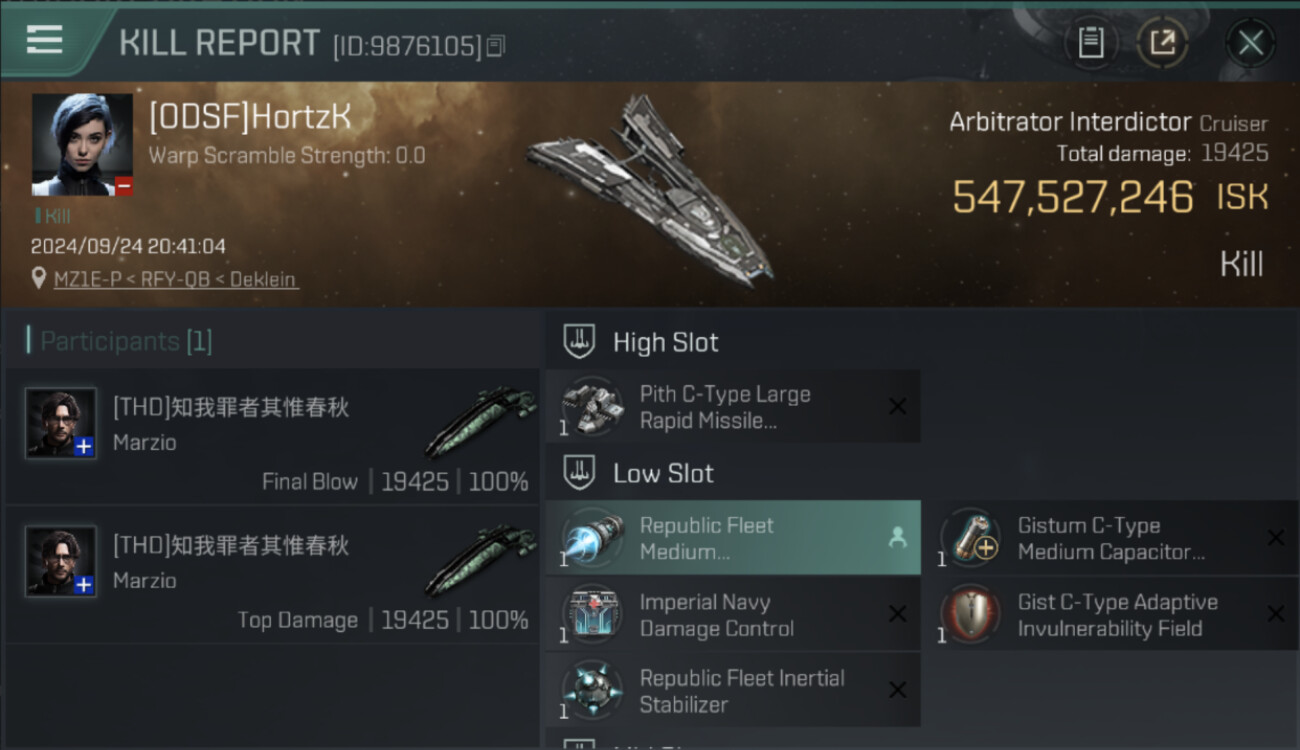Open the MZ1E-P location link
Screen dimensions: 1300x750
[175, 279]
